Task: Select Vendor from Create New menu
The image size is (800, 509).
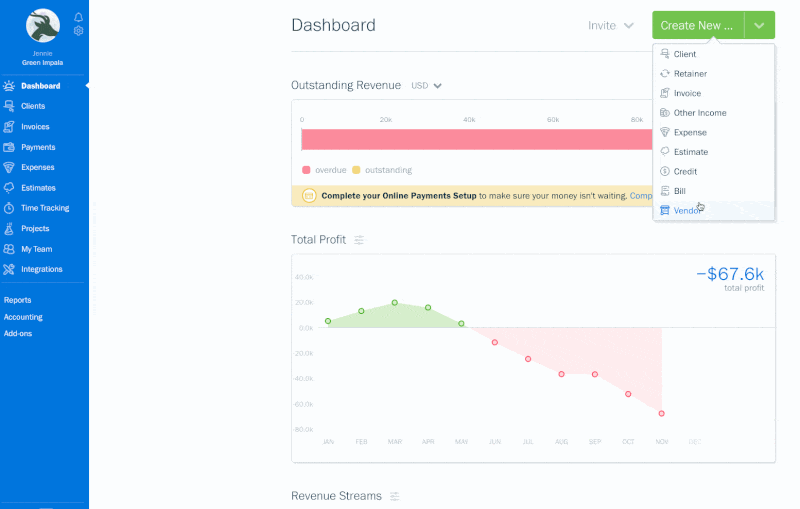Action: 686,211
